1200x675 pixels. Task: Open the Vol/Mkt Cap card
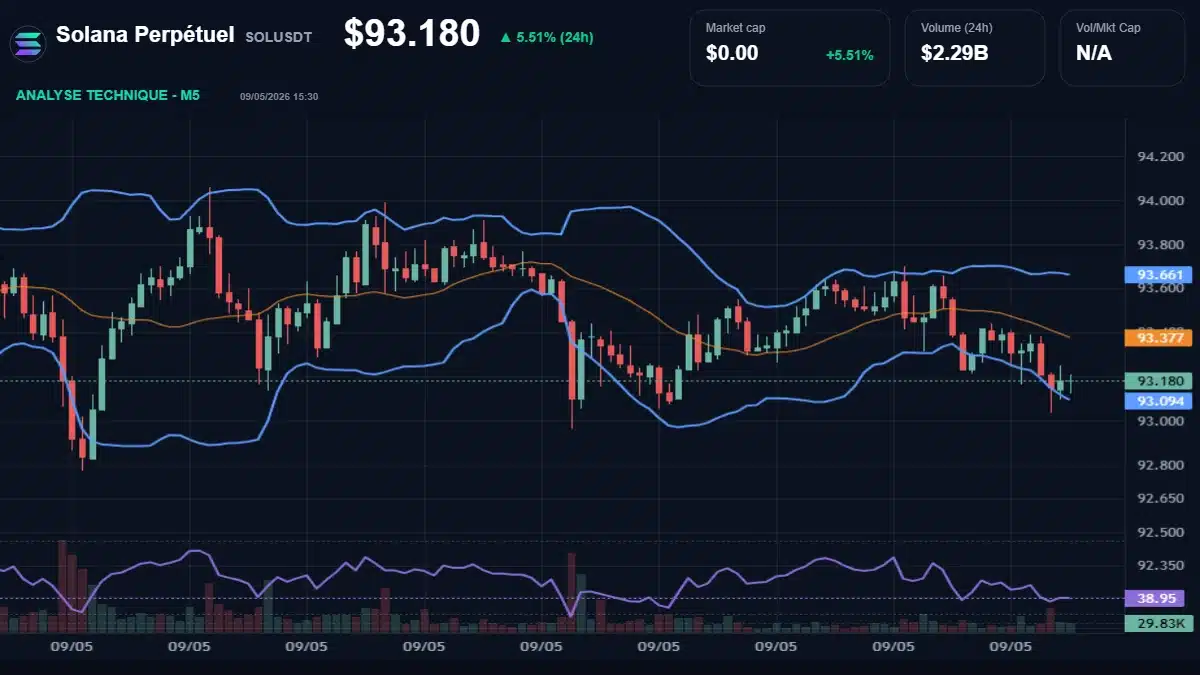tap(1124, 47)
